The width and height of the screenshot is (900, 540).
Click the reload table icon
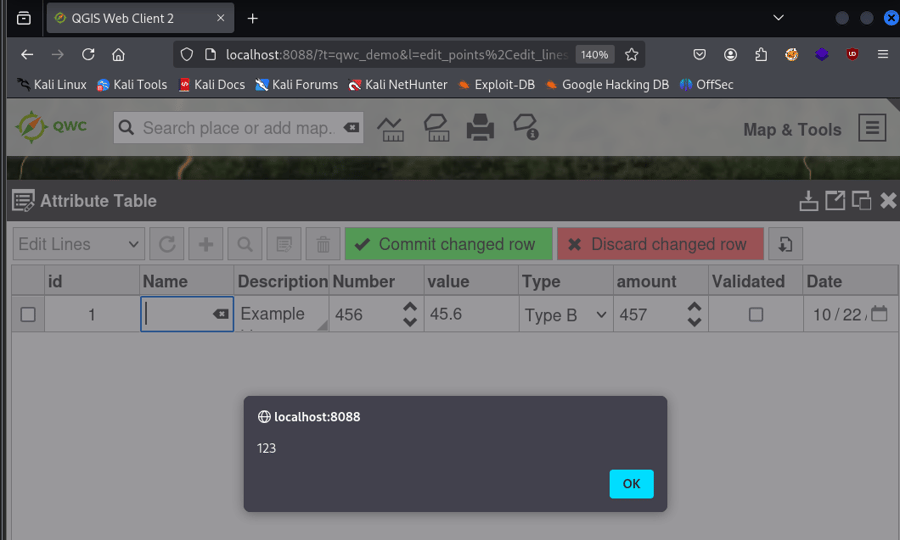click(167, 244)
